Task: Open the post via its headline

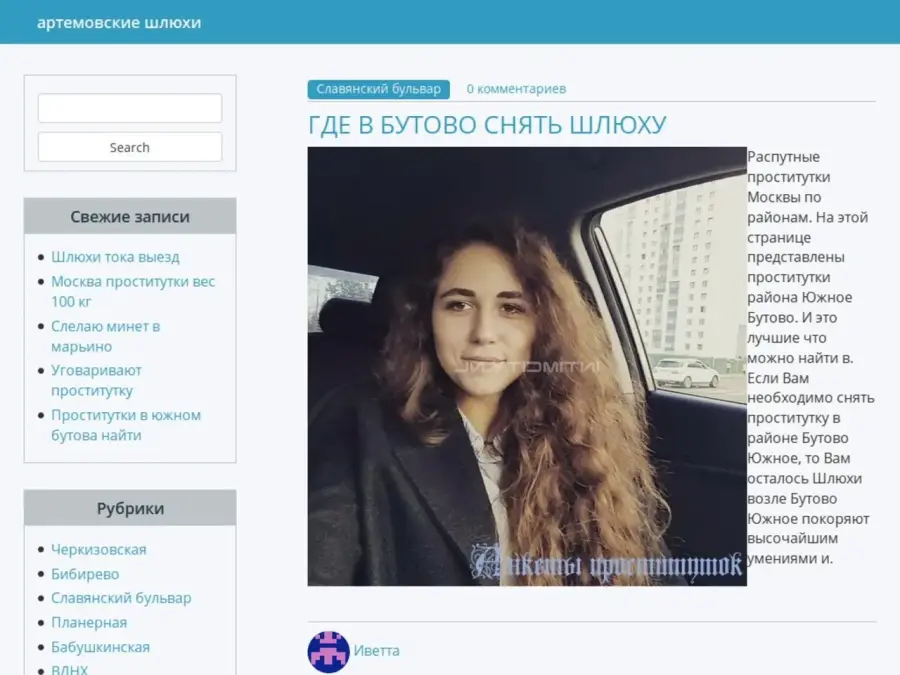Action: click(x=486, y=125)
